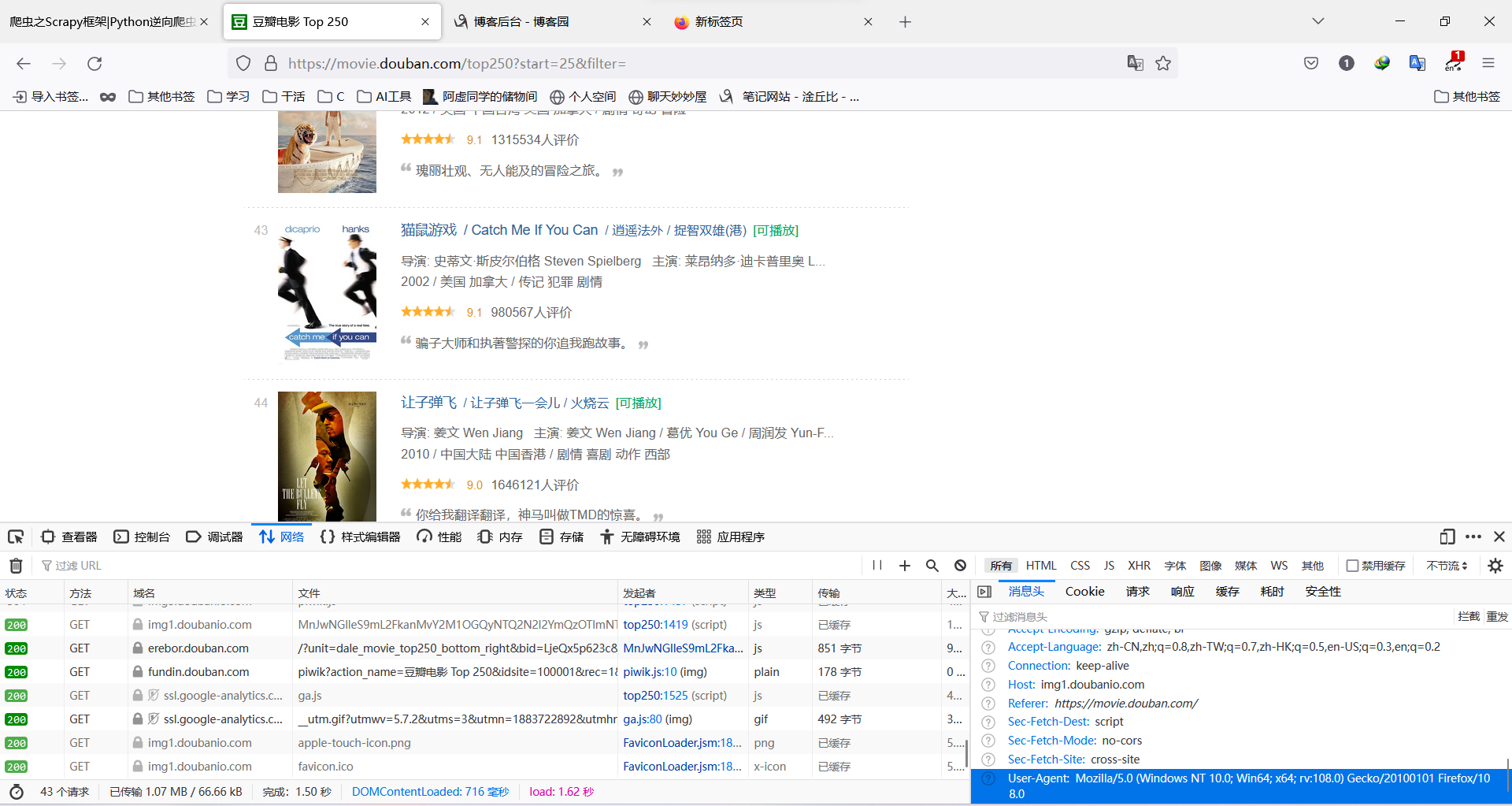Filter requests by 图像 image type
The height and width of the screenshot is (806, 1512).
[x=1210, y=566]
